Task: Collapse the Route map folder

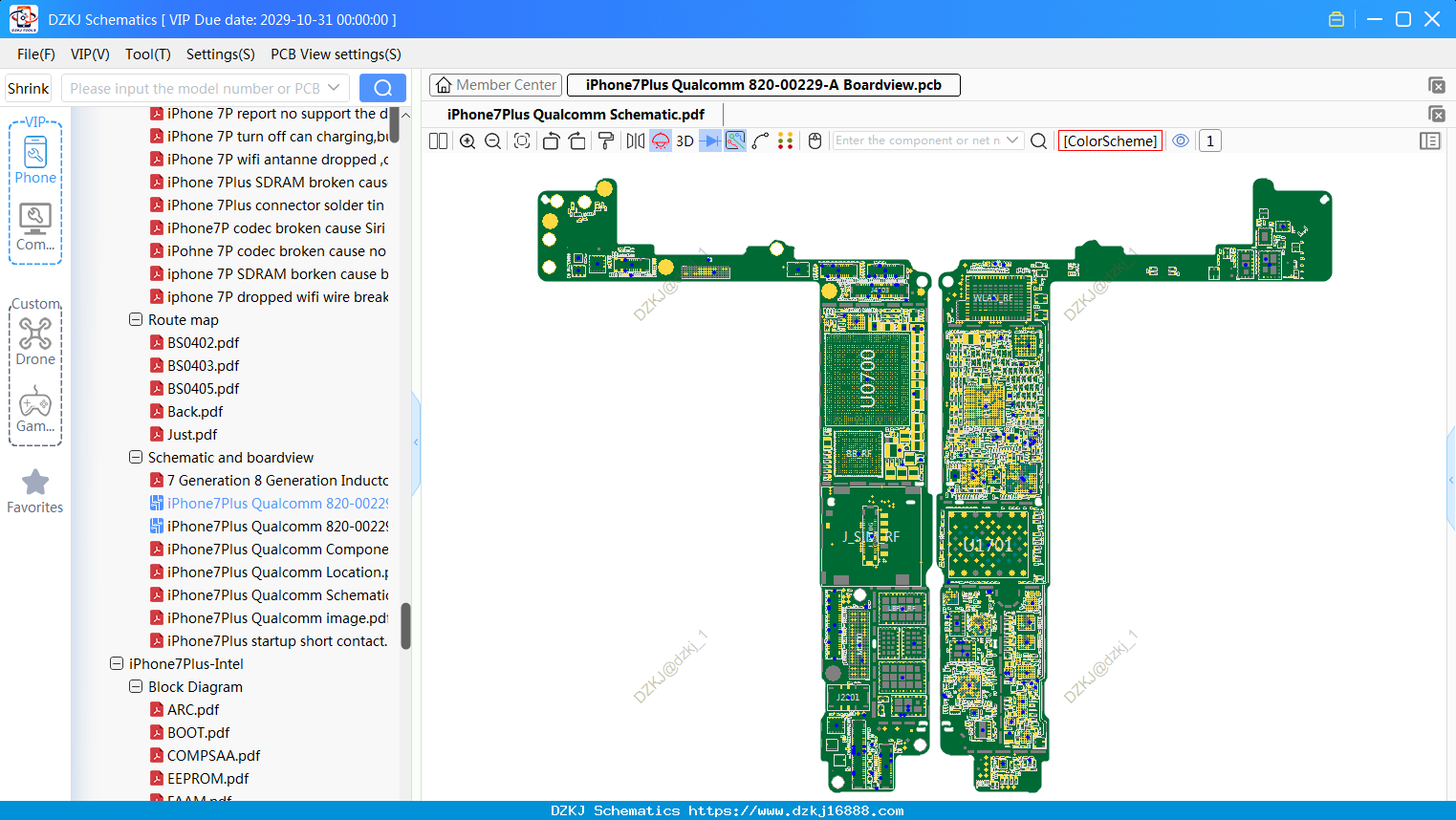Action: (x=136, y=319)
